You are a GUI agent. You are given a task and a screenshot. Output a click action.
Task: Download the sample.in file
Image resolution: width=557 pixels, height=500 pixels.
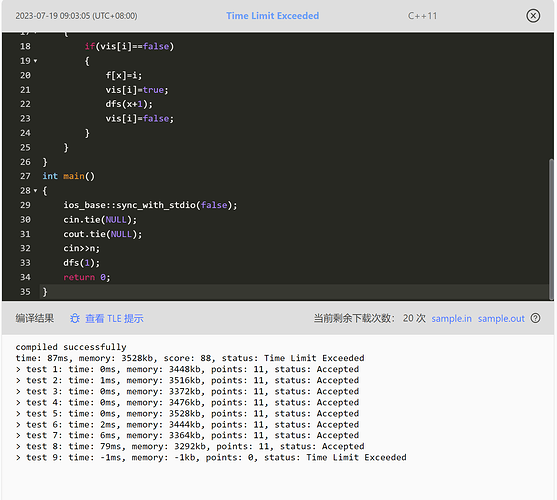pos(451,319)
